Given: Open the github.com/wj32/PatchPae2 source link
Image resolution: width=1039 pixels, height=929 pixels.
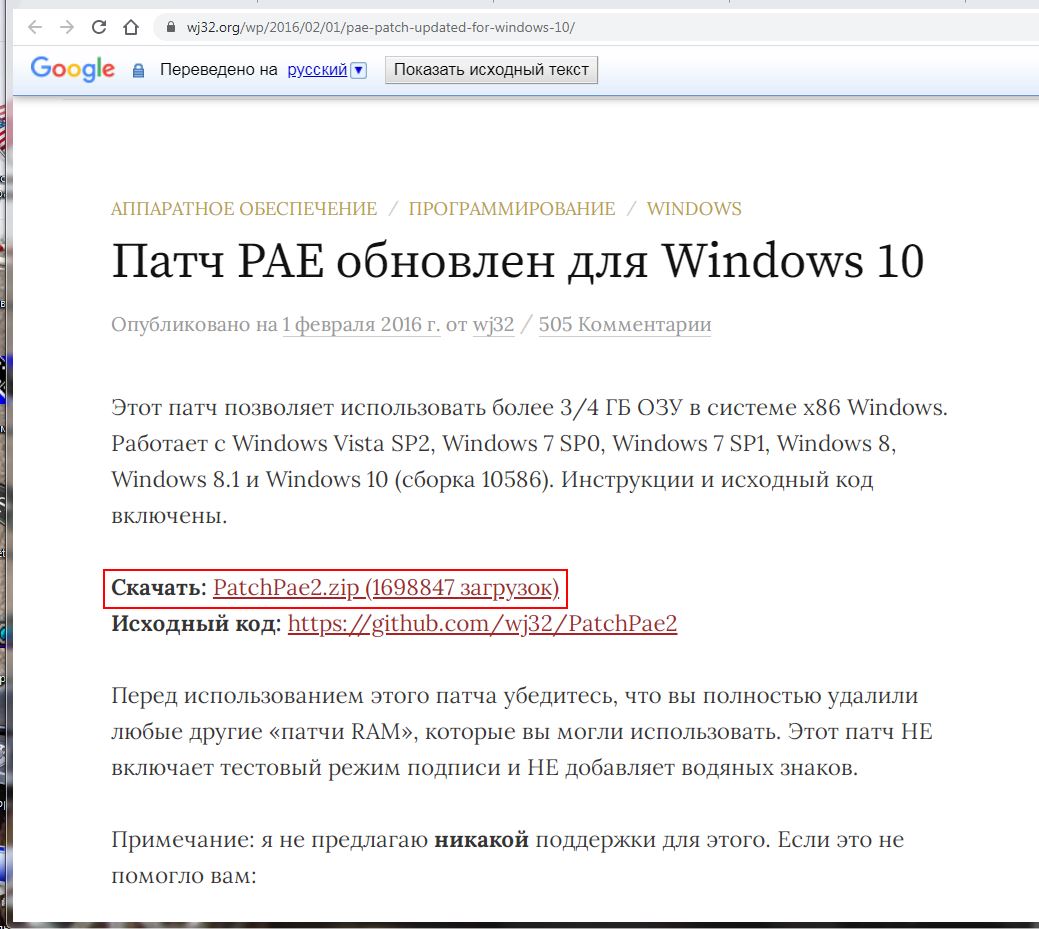Looking at the screenshot, I should (482, 624).
